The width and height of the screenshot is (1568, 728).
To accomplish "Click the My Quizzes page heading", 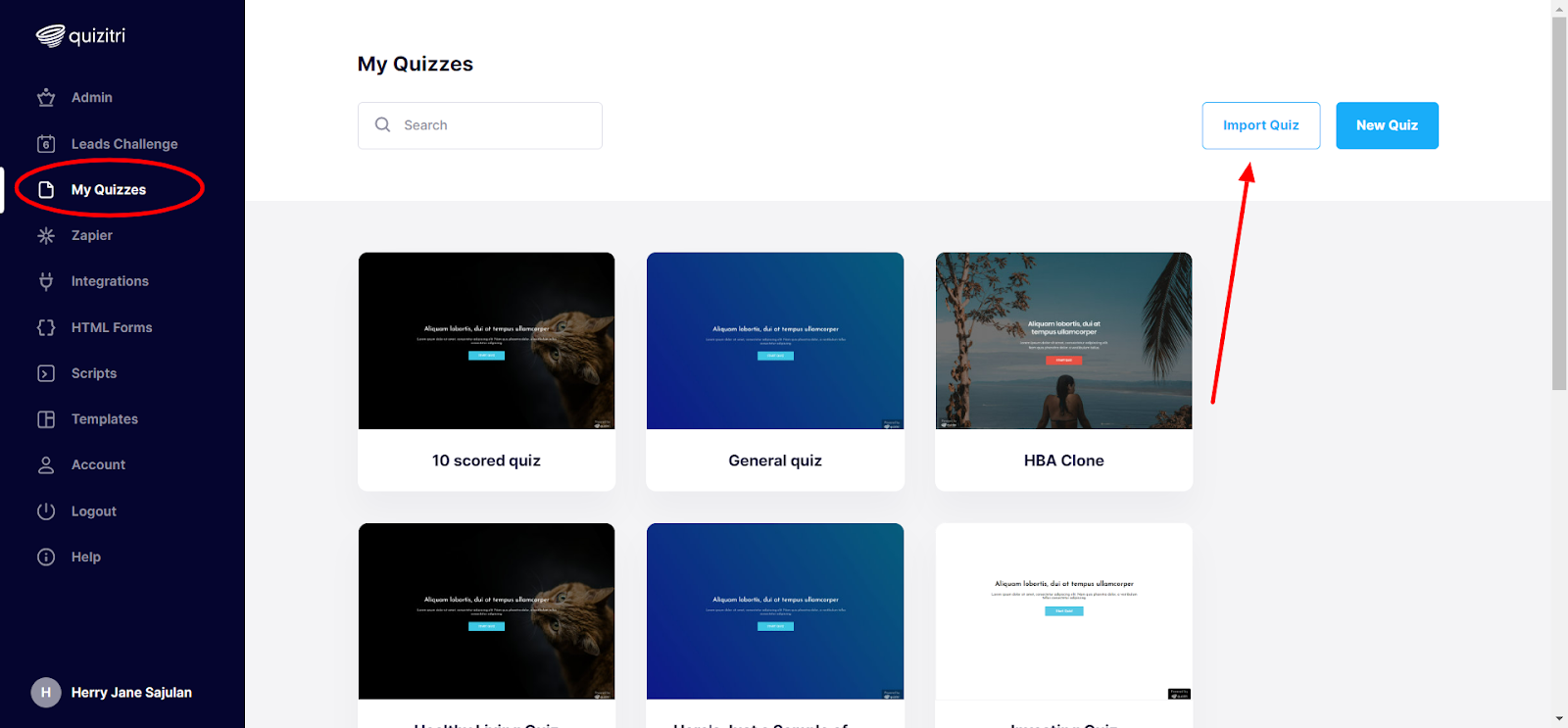I will 416,65.
